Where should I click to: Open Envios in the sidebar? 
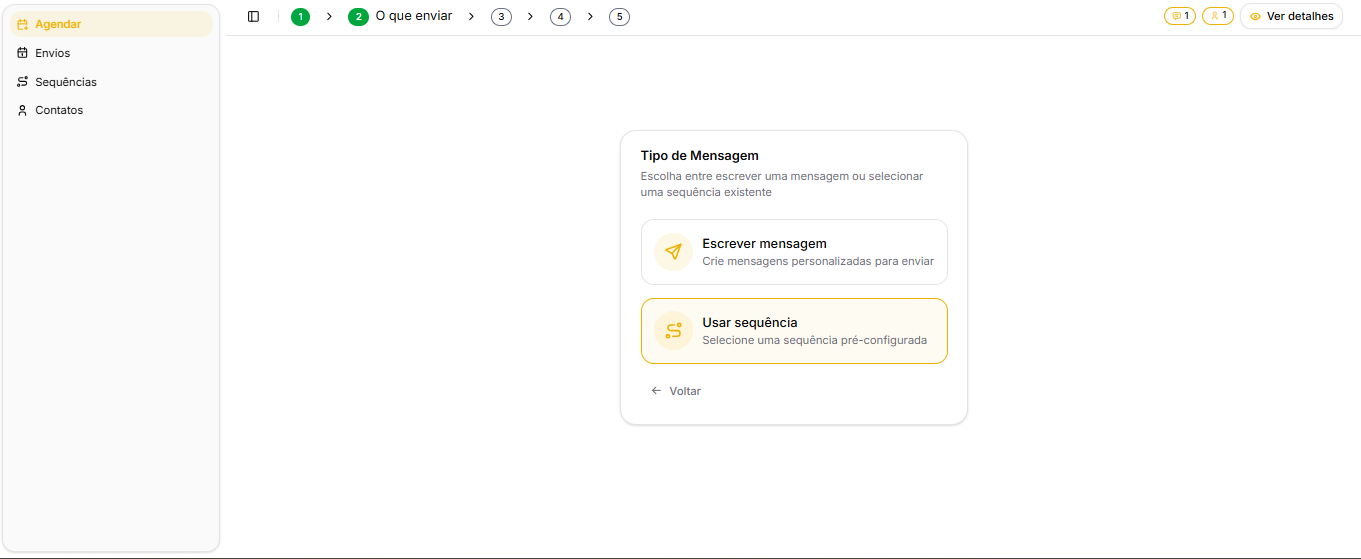click(x=52, y=53)
